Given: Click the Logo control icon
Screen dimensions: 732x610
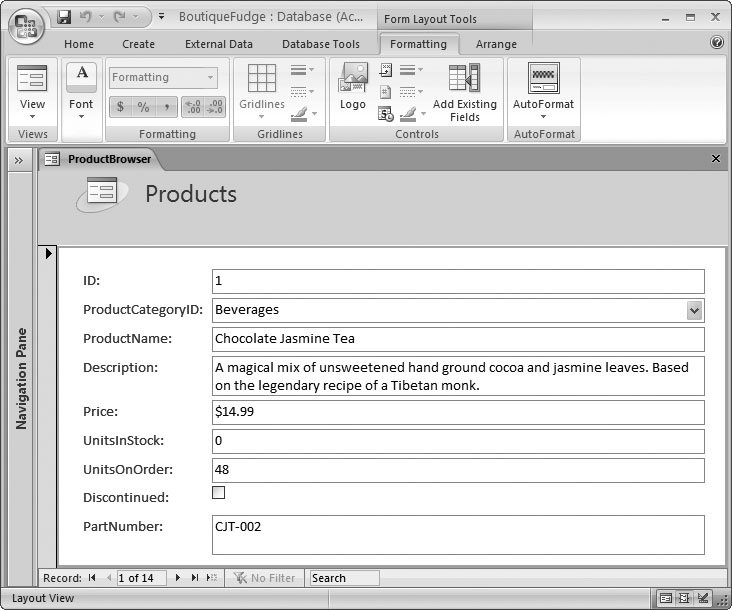Looking at the screenshot, I should [353, 85].
